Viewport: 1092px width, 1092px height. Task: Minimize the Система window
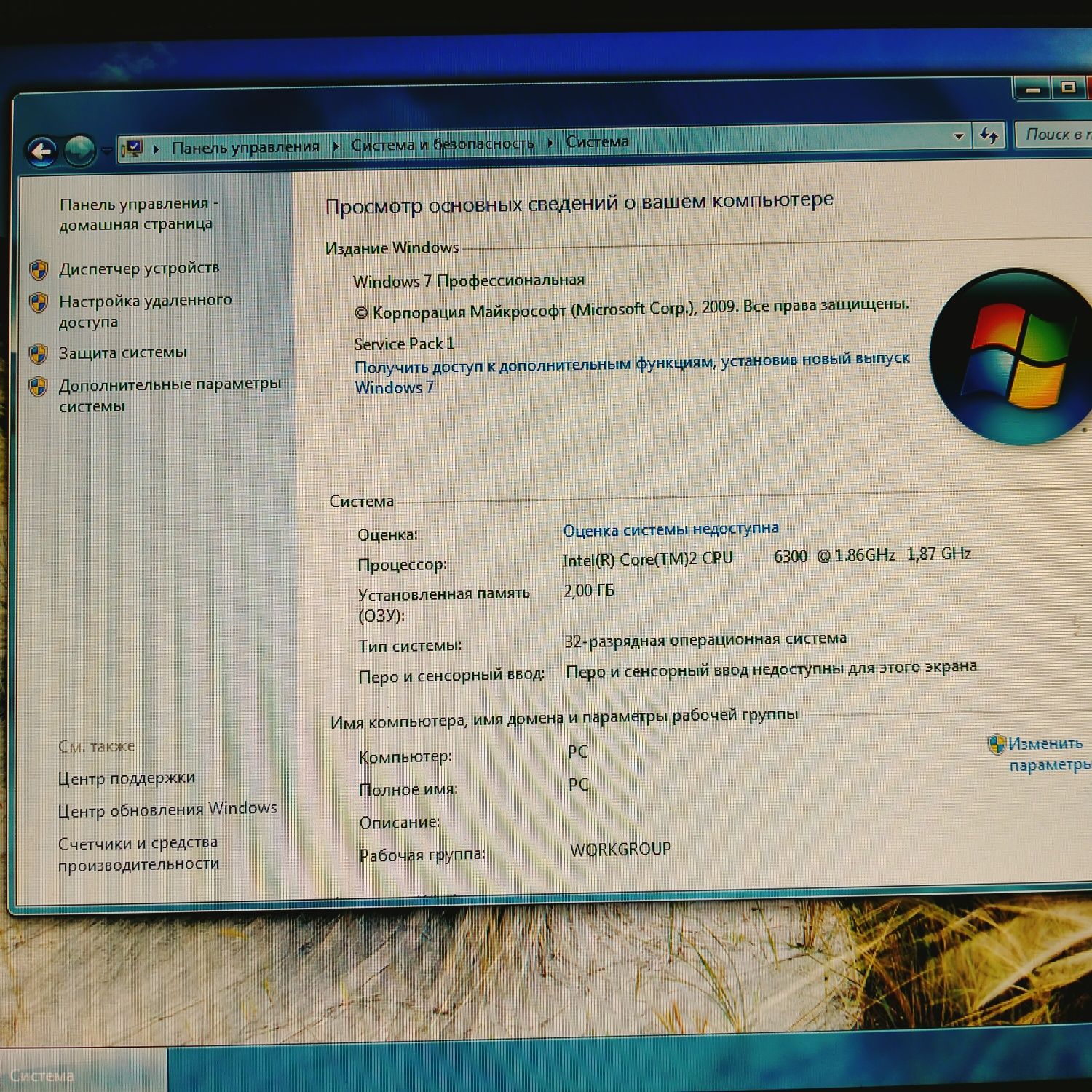pos(1032,89)
